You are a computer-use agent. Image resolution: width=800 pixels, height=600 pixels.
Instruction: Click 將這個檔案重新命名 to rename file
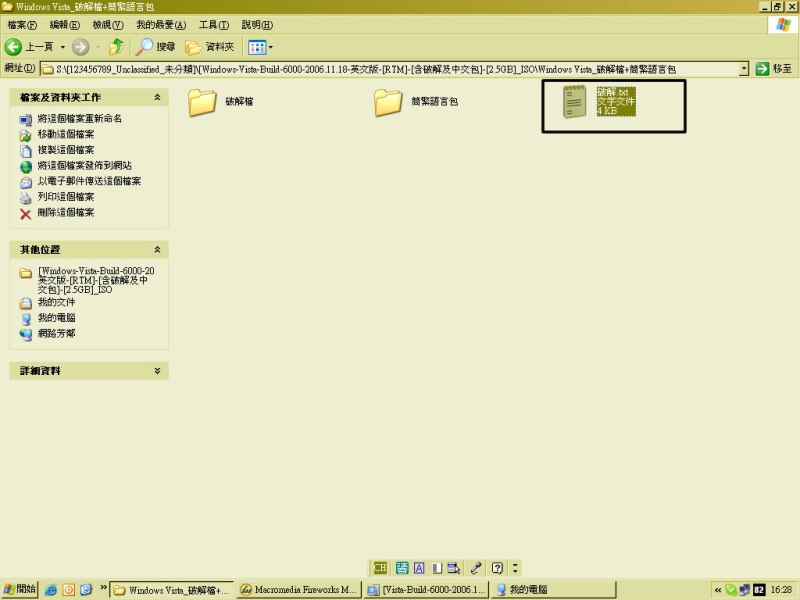(79, 119)
